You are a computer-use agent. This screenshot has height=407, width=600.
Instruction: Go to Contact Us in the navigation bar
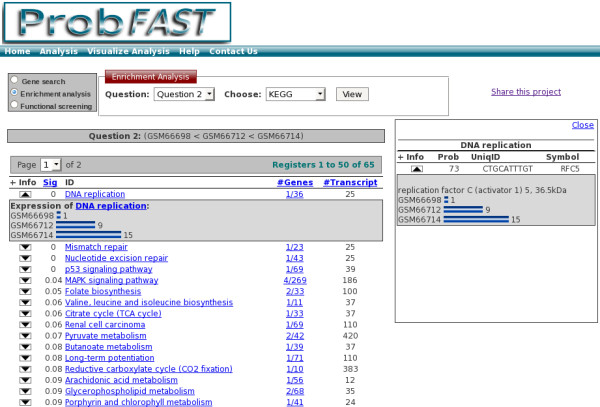click(x=233, y=51)
